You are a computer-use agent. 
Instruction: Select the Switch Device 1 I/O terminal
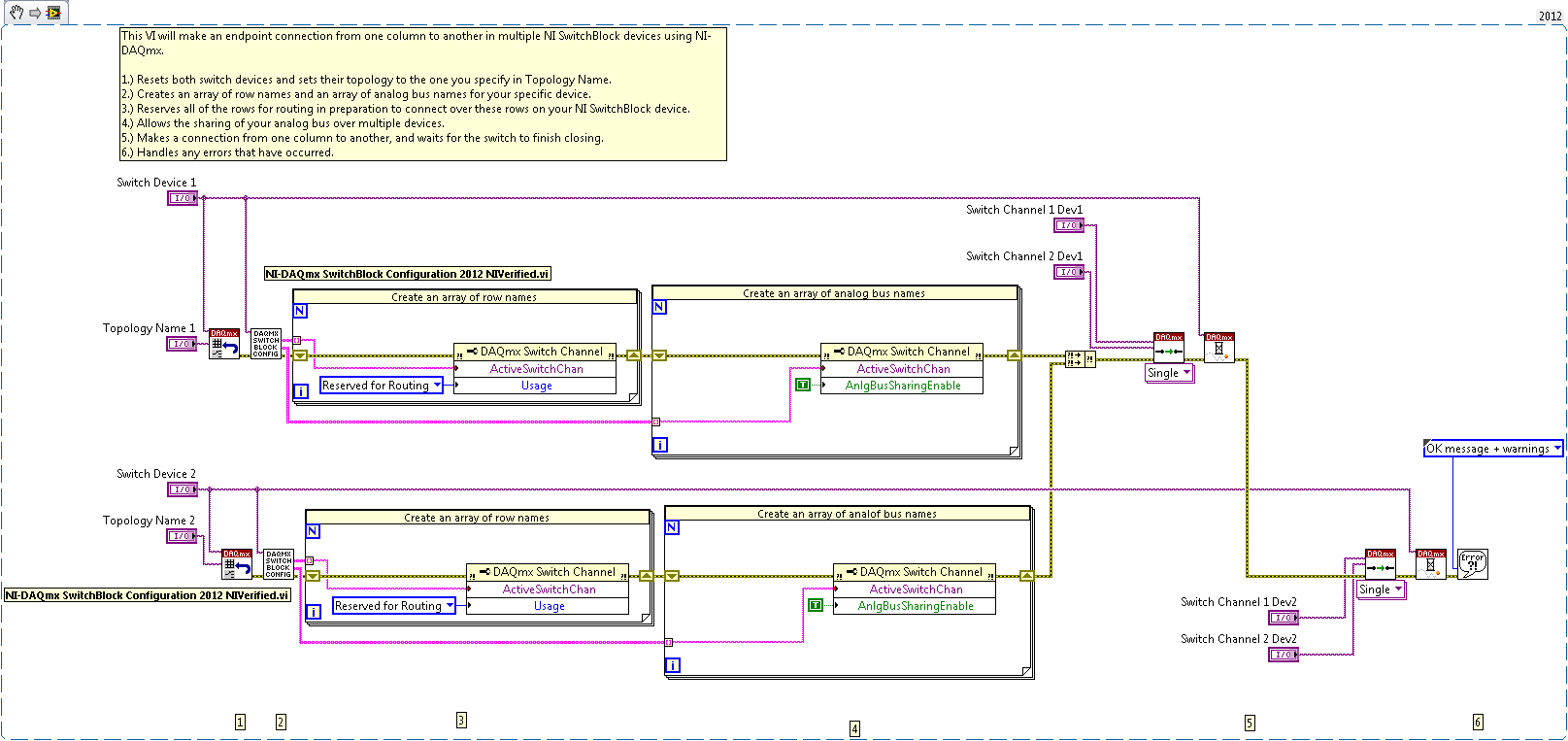coord(182,198)
